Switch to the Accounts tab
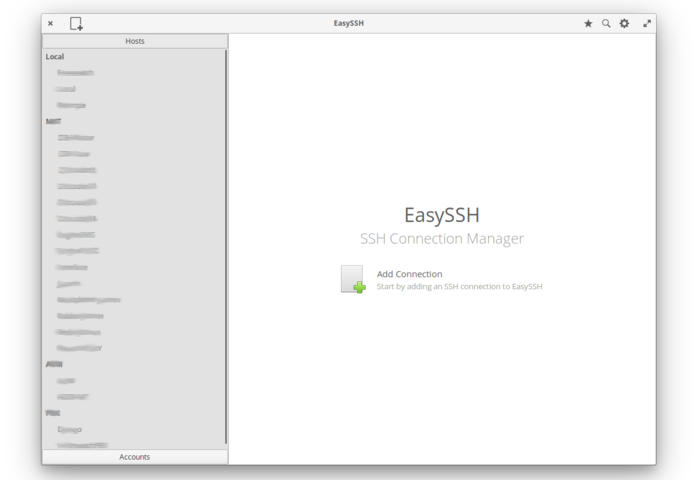The image size is (700, 480). coord(135,457)
